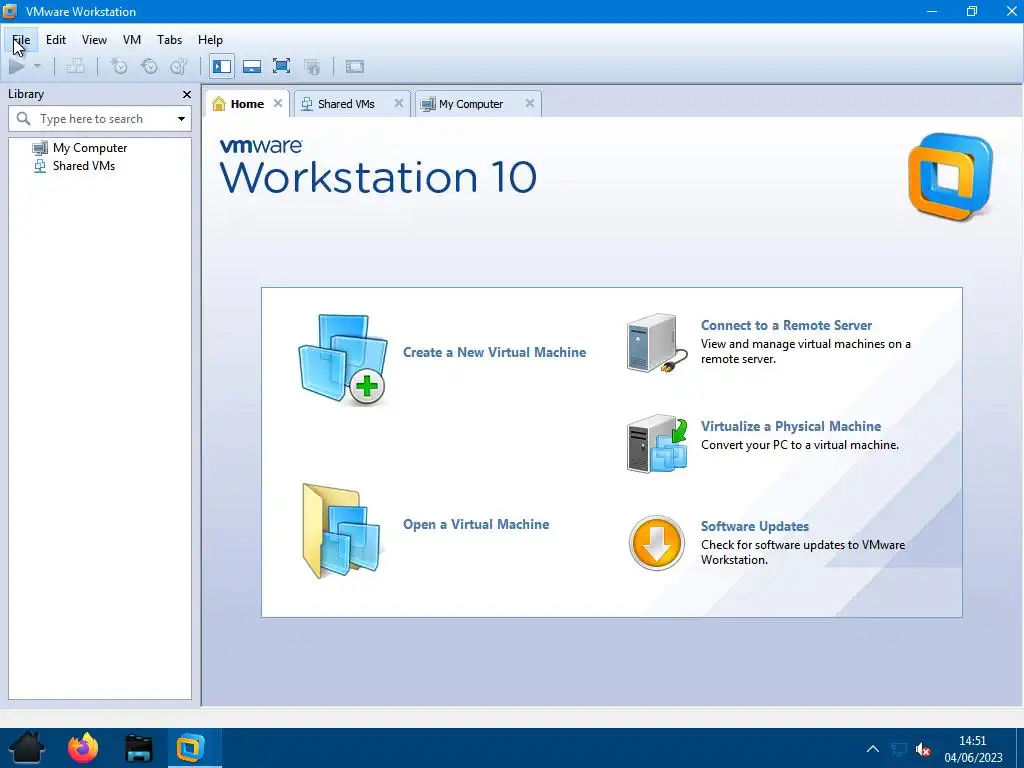The width and height of the screenshot is (1024, 768).
Task: Click the VMware Workstation taskbar icon
Action: (190, 748)
